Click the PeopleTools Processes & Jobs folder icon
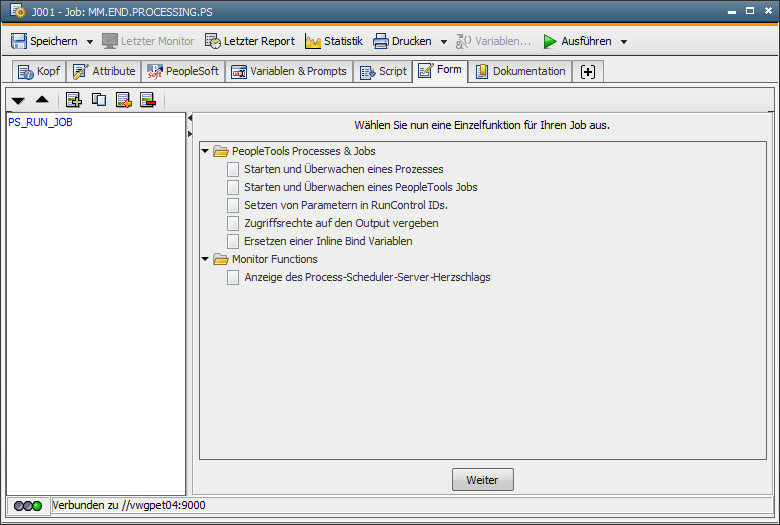Screen dimensions: 780x525 tap(221, 151)
